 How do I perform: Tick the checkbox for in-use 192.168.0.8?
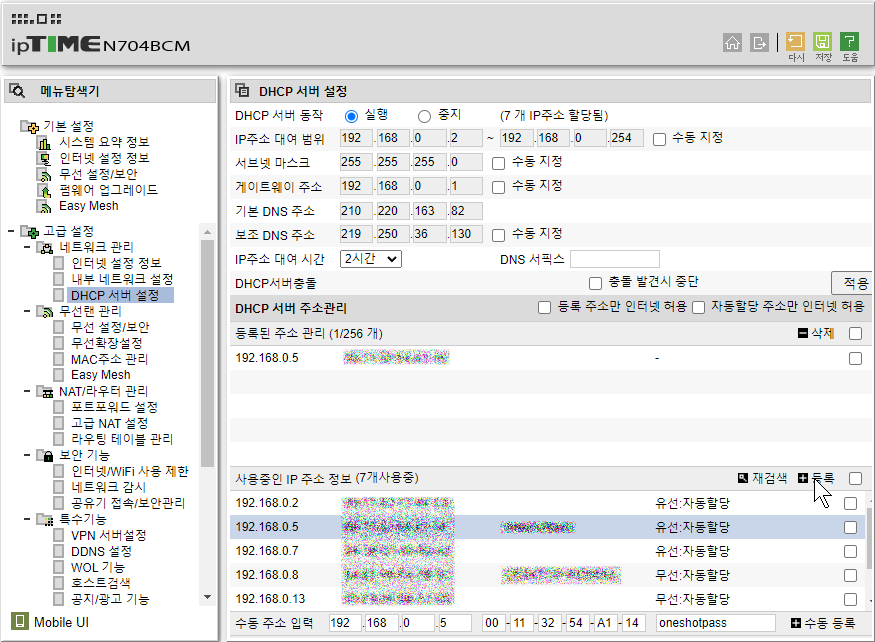(x=850, y=575)
